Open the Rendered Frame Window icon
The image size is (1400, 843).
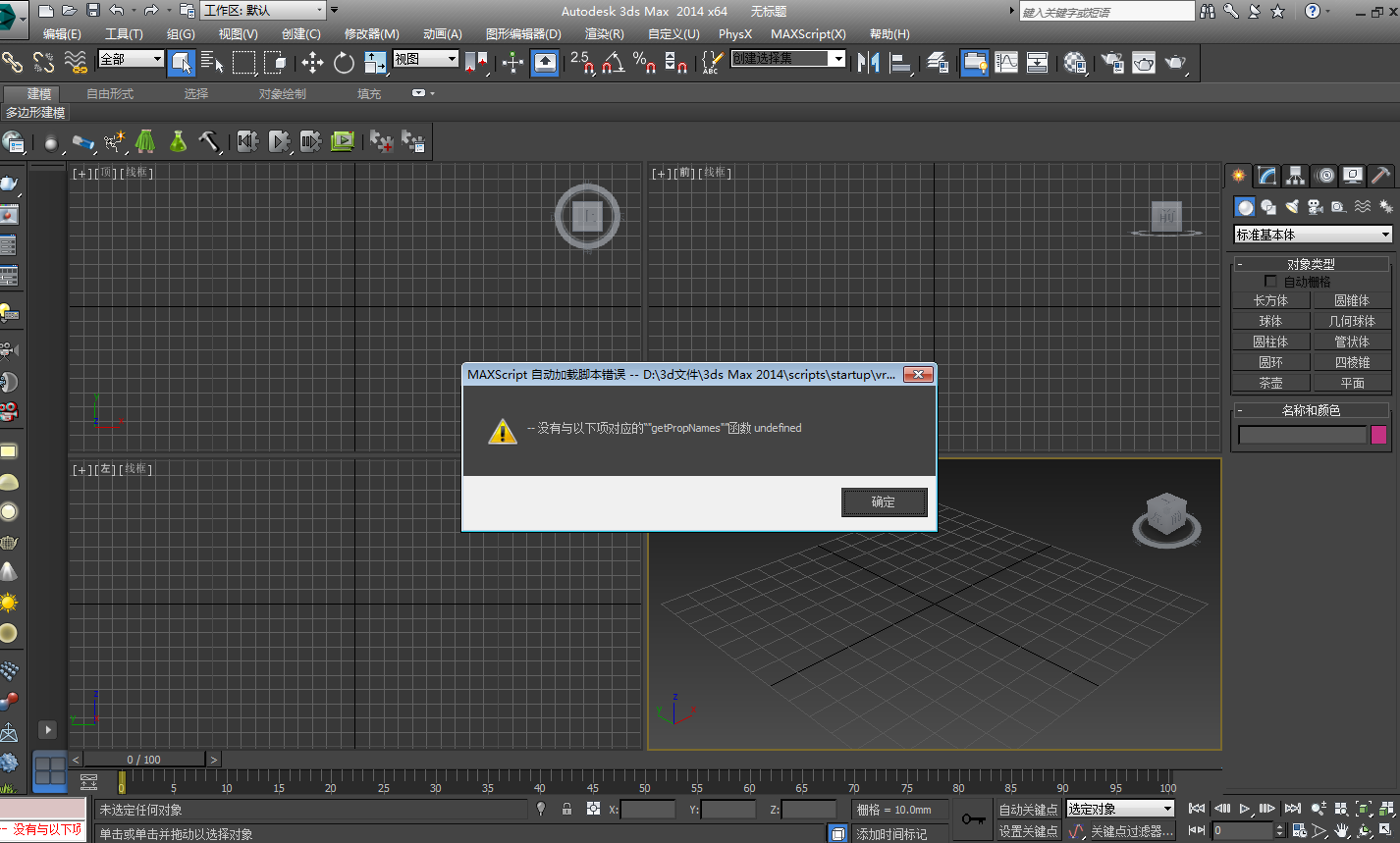[1144, 63]
